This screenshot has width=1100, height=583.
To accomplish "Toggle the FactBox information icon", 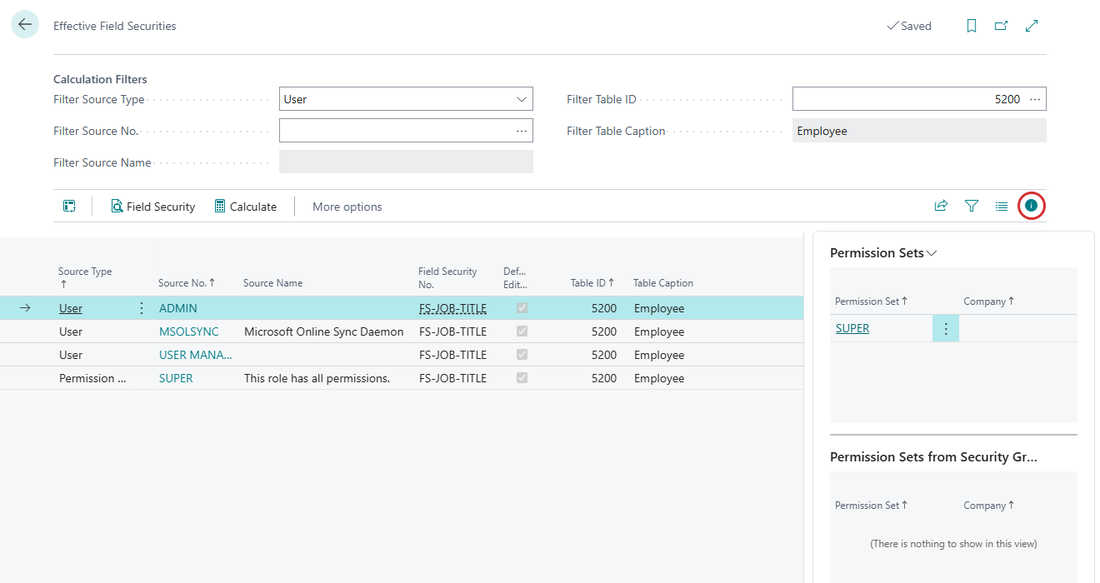I will click(1031, 206).
